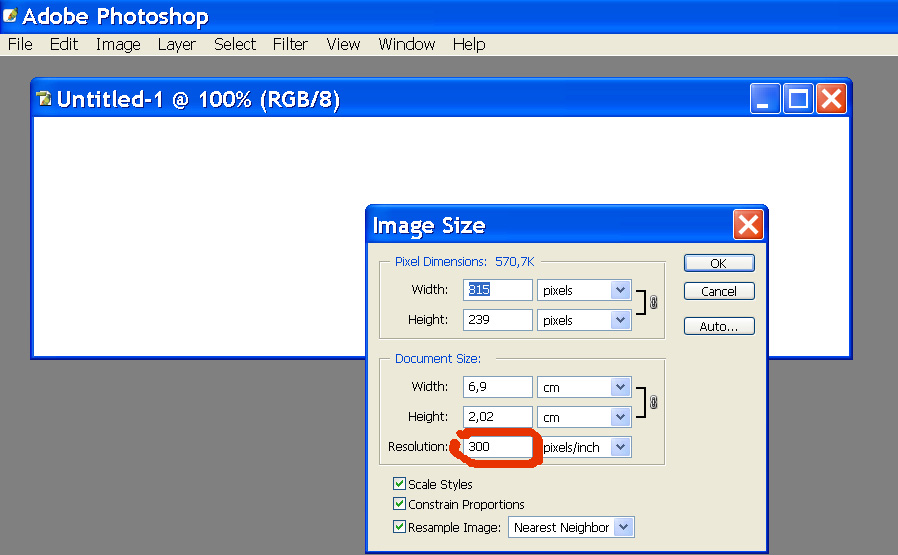The width and height of the screenshot is (898, 555).
Task: Open the Edit menu
Action: point(64,44)
